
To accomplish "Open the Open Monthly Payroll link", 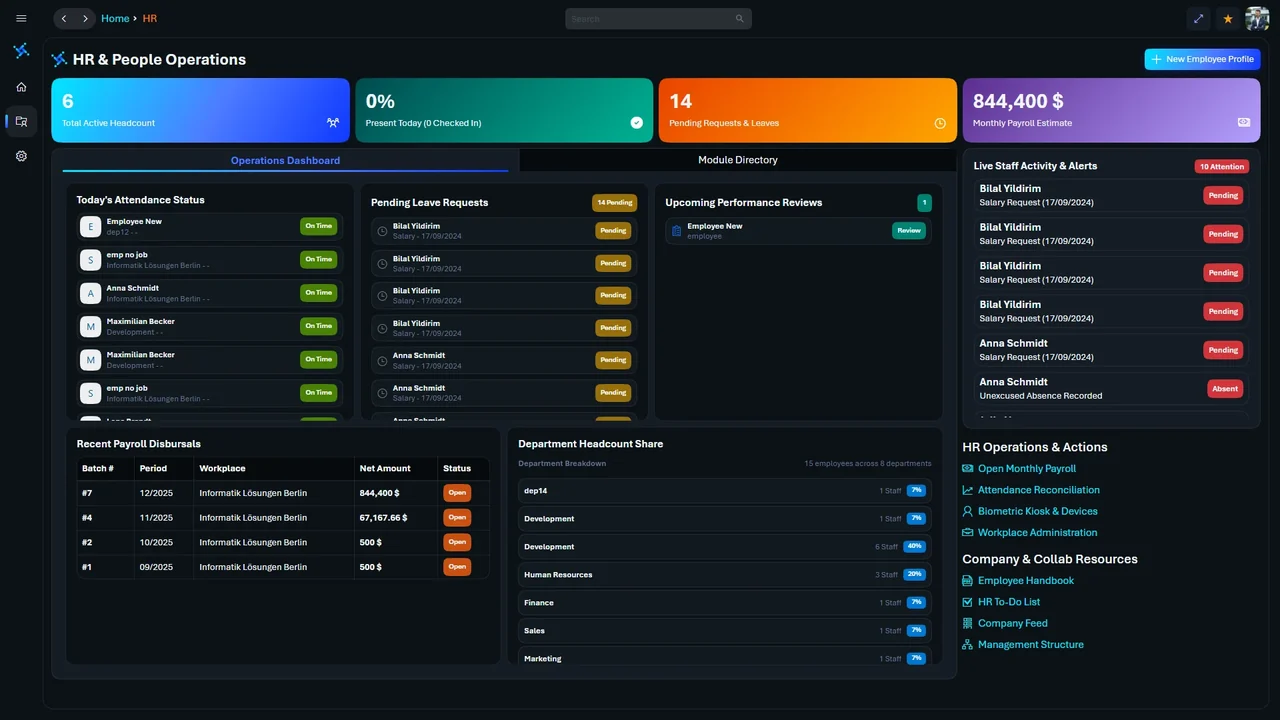I will click(x=1027, y=469).
